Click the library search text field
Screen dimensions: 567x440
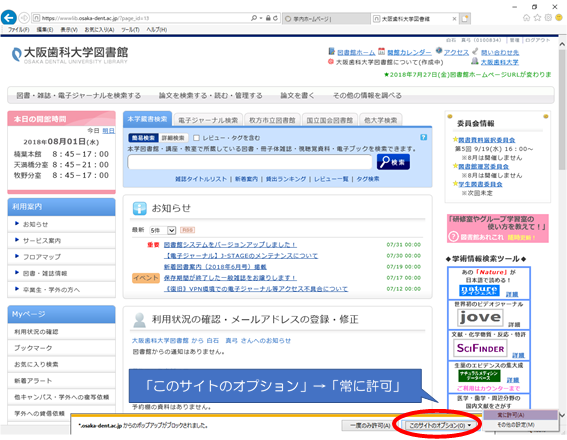250,162
